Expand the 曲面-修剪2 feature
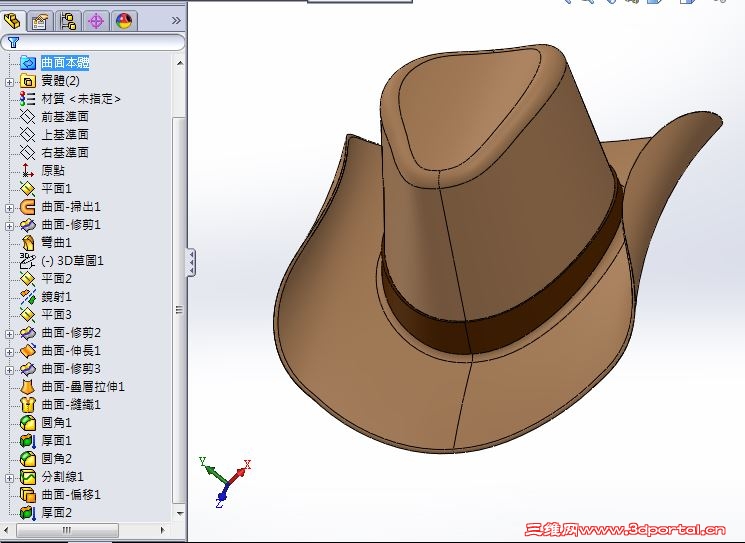The height and width of the screenshot is (543, 745). [9, 334]
